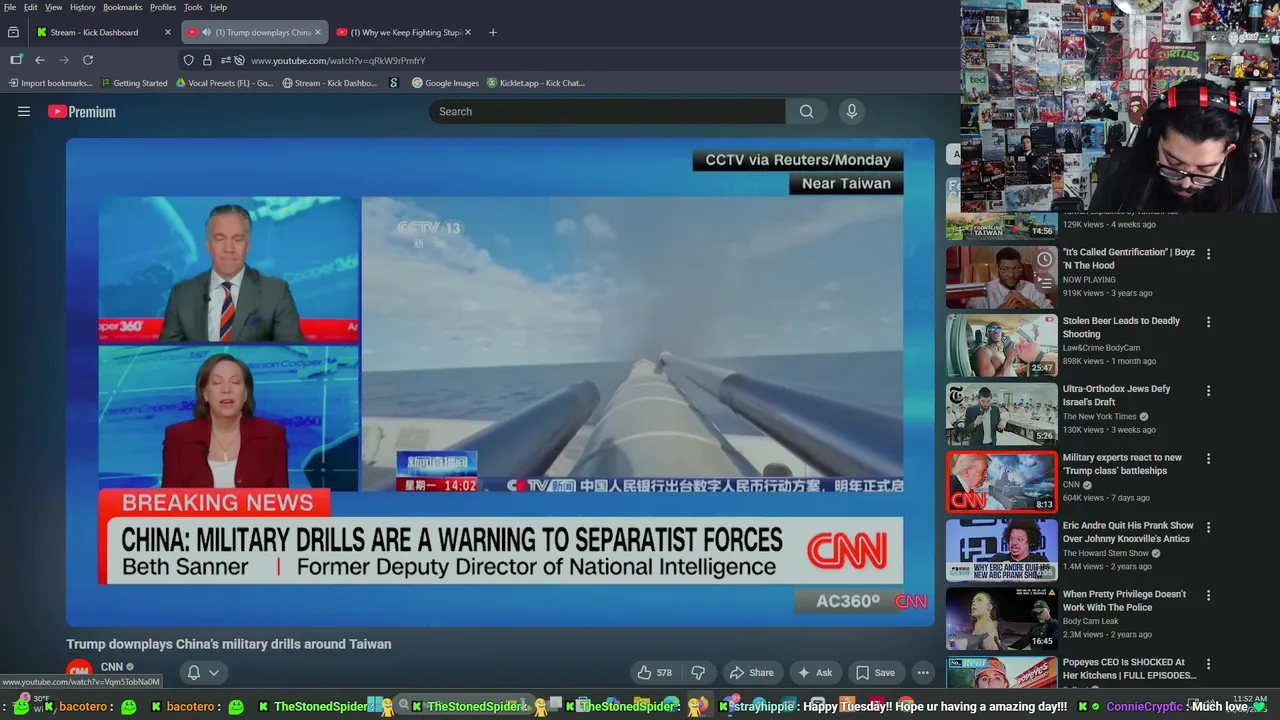Screen dimensions: 1280x720
Task: Close the Stream - Kick Dashboard tab
Action: pos(167,32)
